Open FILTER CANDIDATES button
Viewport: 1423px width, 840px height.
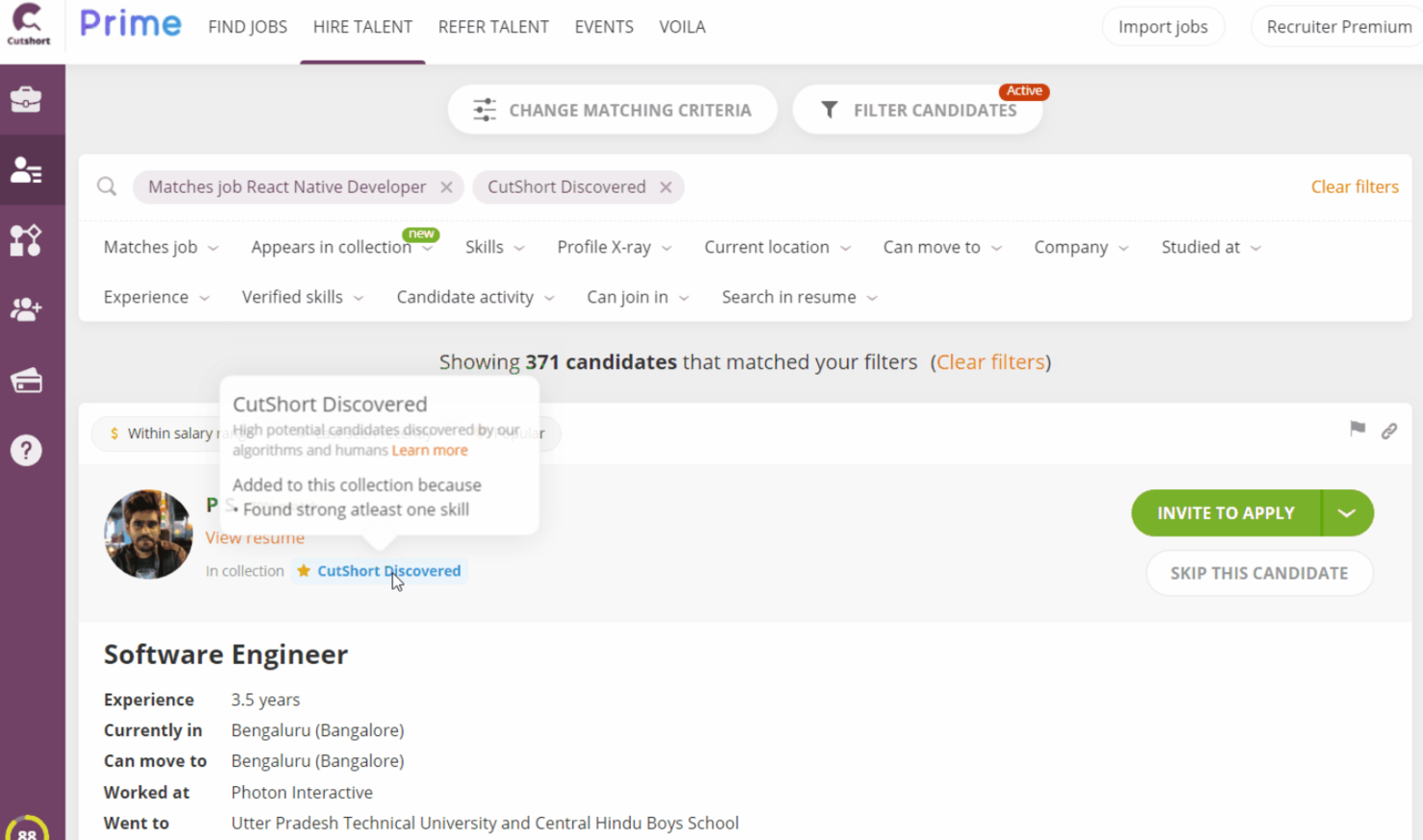click(917, 110)
